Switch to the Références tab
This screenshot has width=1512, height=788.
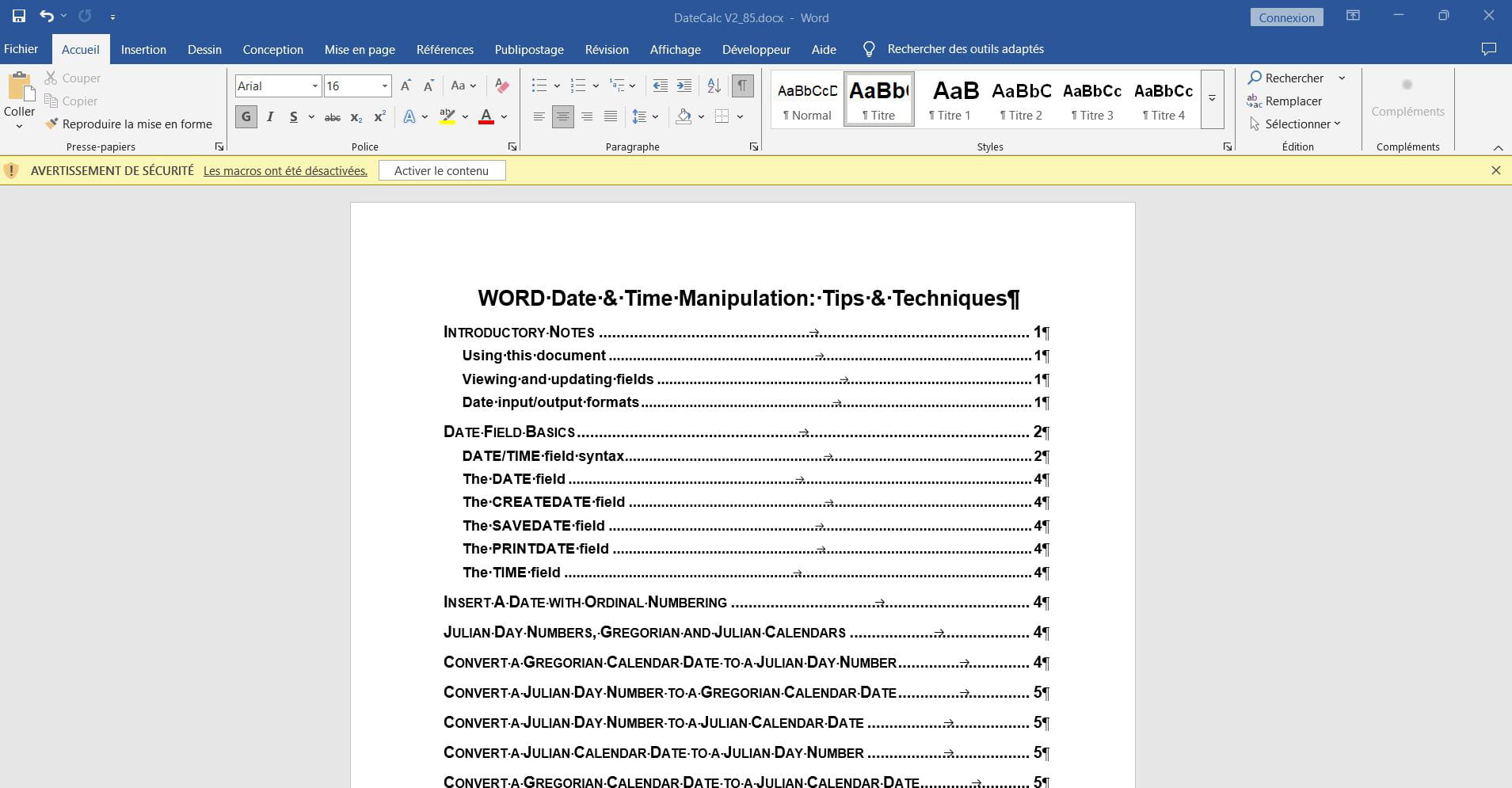[445, 49]
